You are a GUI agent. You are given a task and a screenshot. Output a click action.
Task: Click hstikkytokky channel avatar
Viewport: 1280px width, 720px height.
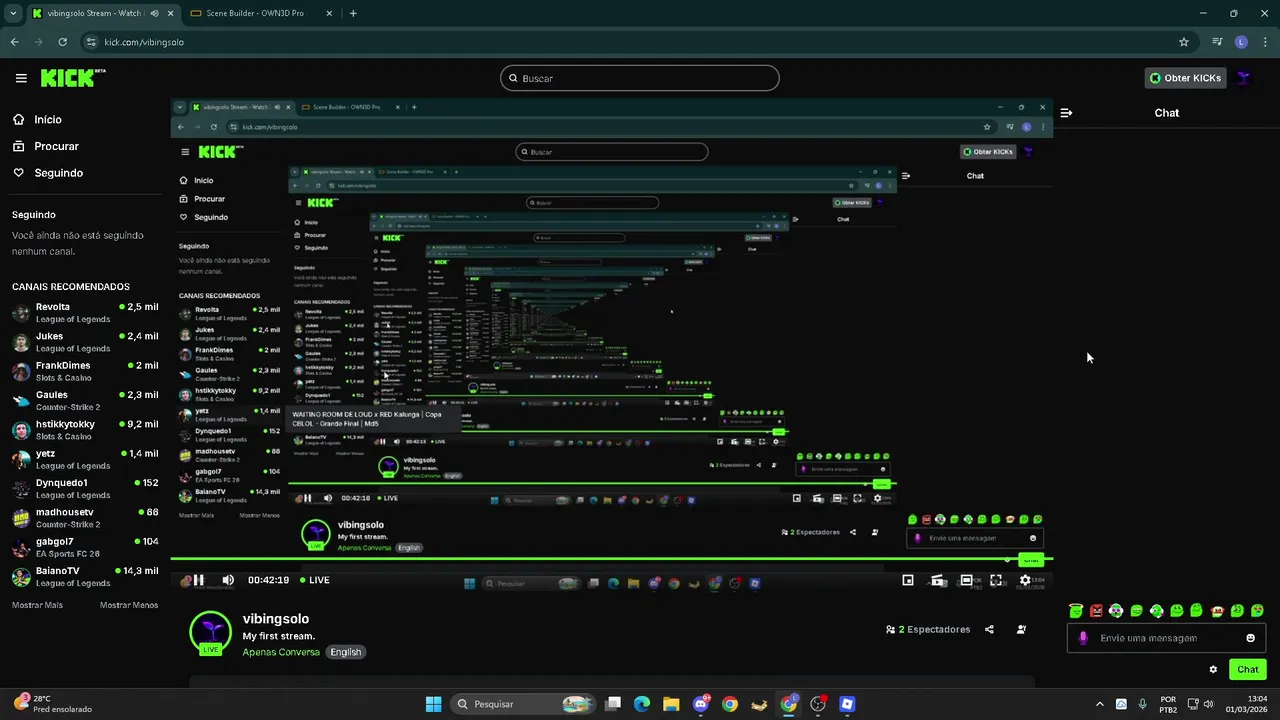click(x=21, y=430)
